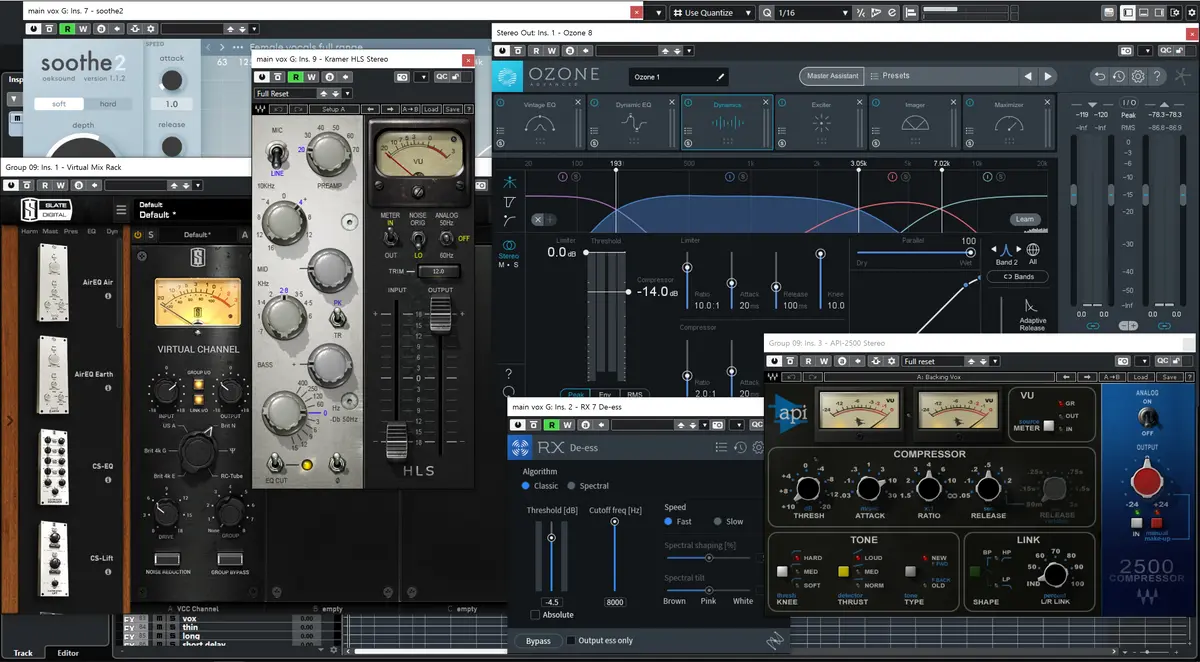Open the Ozone settings gear

1138,76
